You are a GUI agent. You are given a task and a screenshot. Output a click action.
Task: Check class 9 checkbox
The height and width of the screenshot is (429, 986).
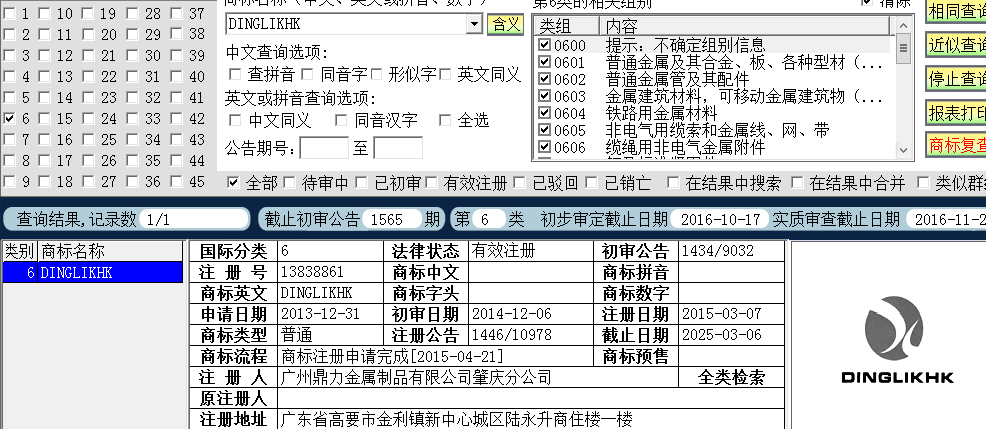(x=9, y=182)
